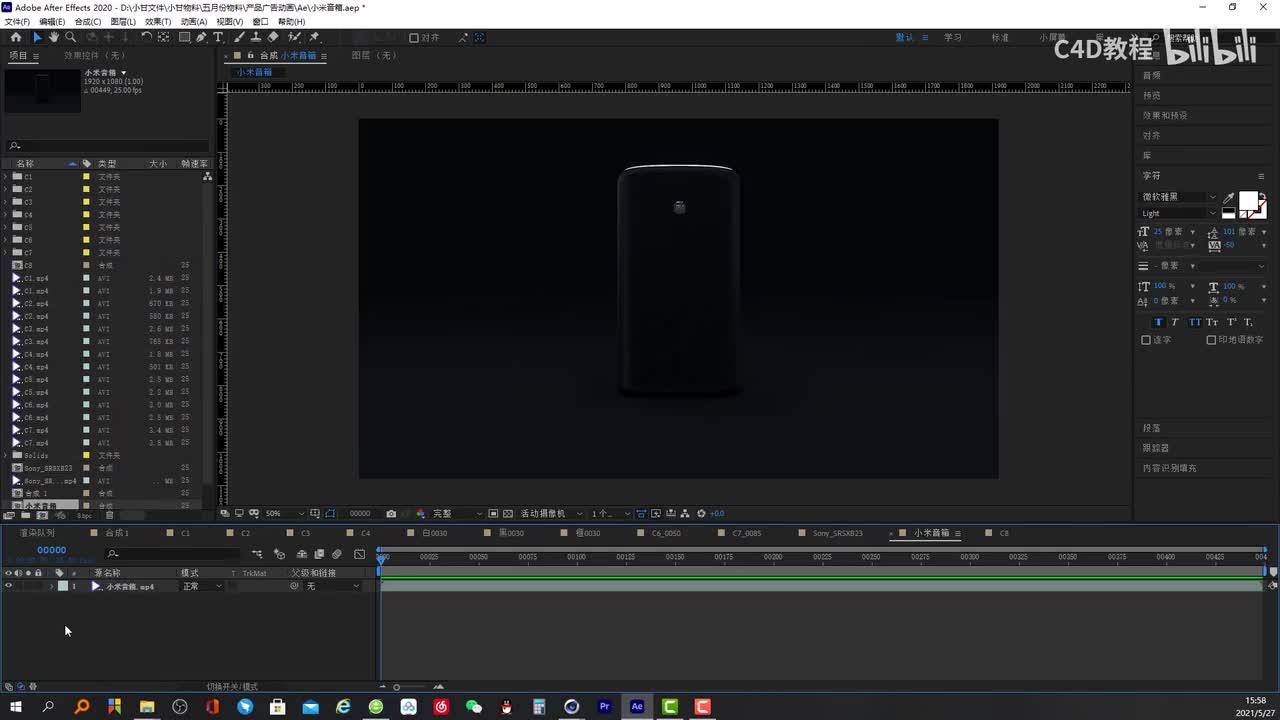The image size is (1280, 720).
Task: Select the Home icon in the toolbar
Action: point(15,37)
